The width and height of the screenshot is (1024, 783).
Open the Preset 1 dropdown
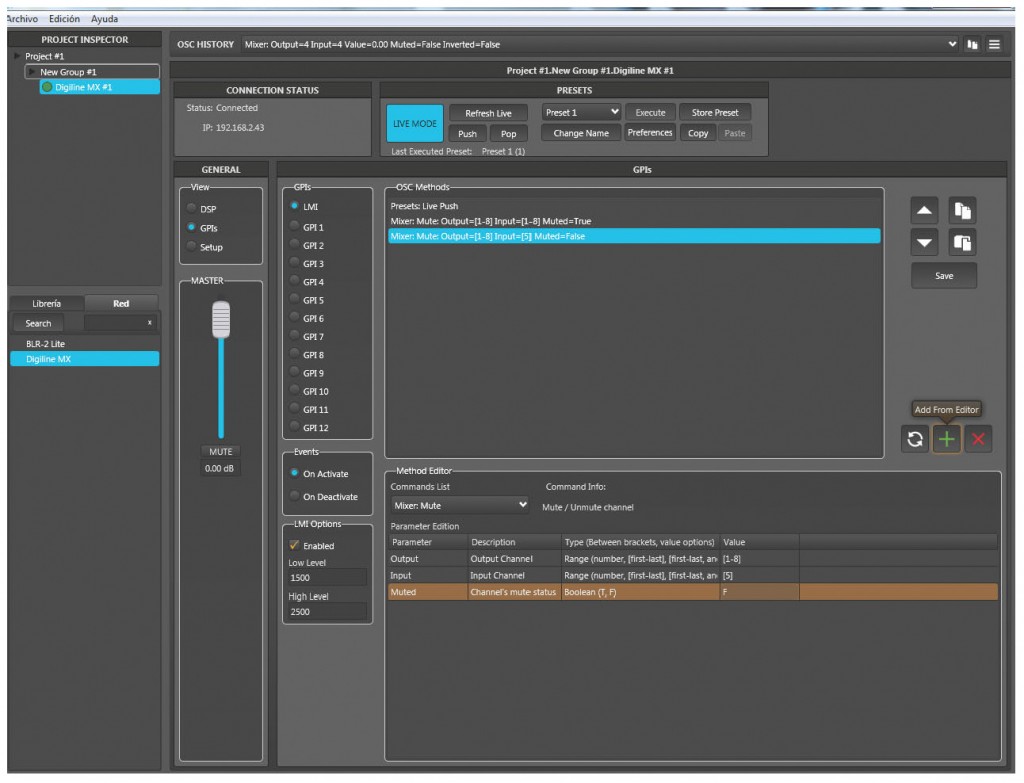coord(581,113)
